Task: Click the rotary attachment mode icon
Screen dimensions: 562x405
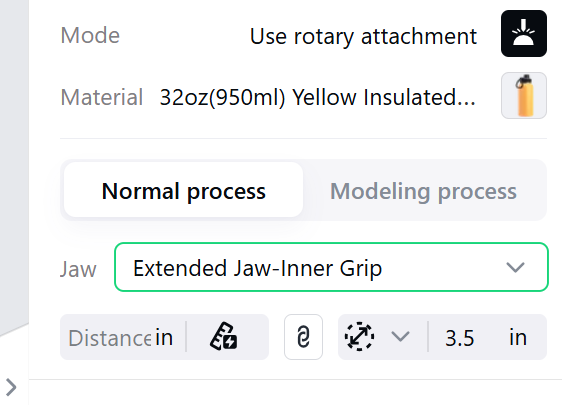Action: click(x=524, y=34)
